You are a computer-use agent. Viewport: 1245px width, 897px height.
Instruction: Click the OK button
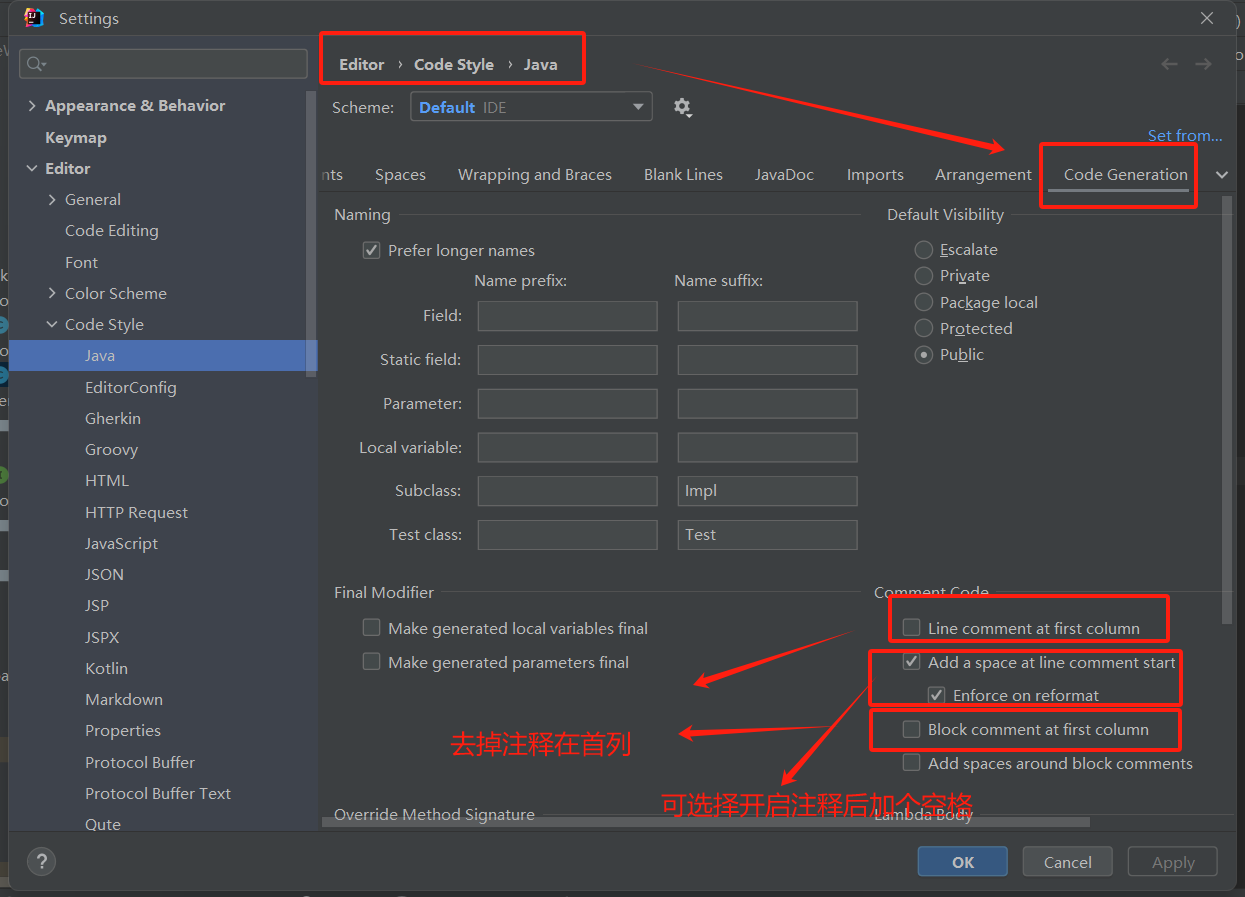963,862
